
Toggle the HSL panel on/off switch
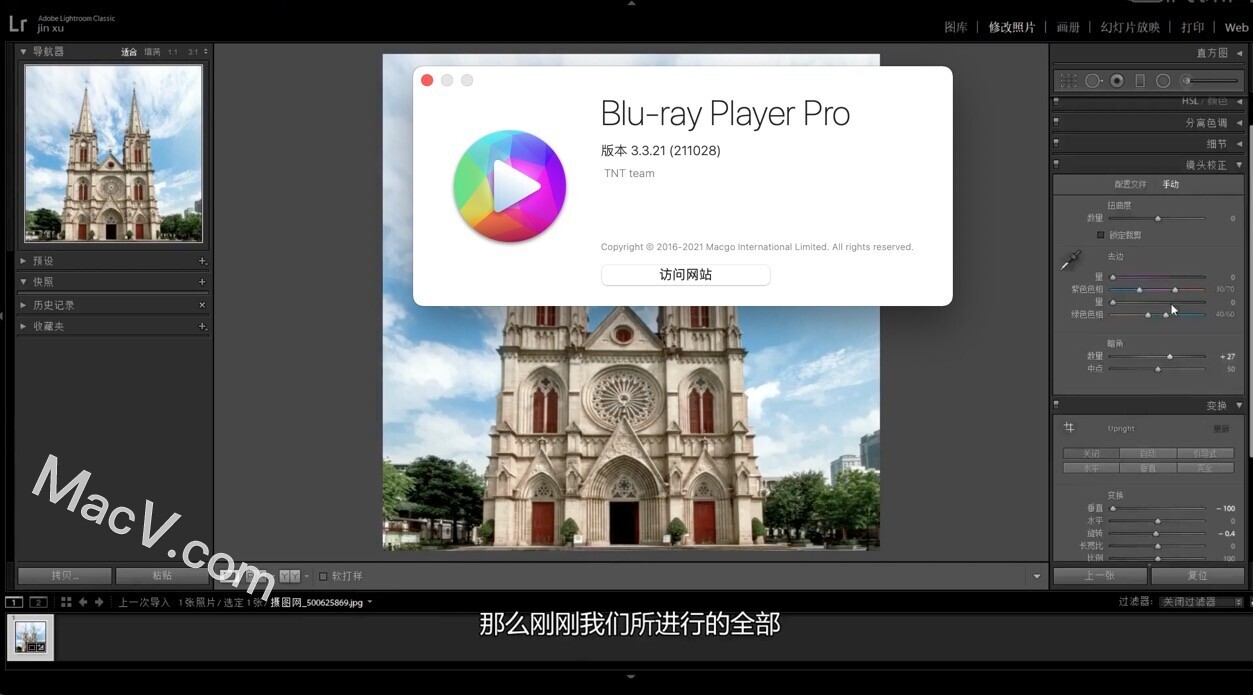point(1057,101)
